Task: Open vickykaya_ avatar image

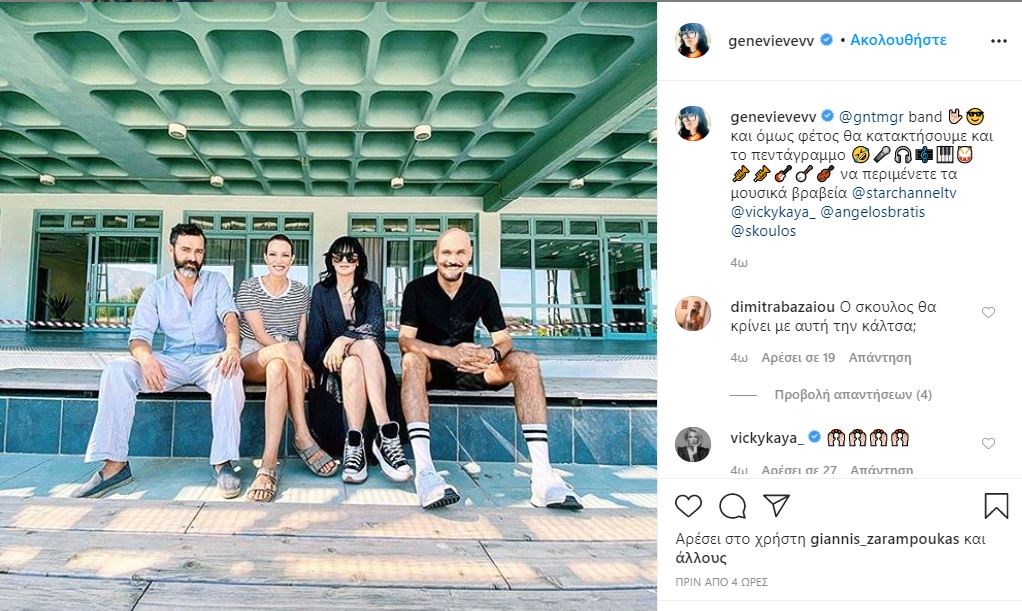Action: point(693,445)
